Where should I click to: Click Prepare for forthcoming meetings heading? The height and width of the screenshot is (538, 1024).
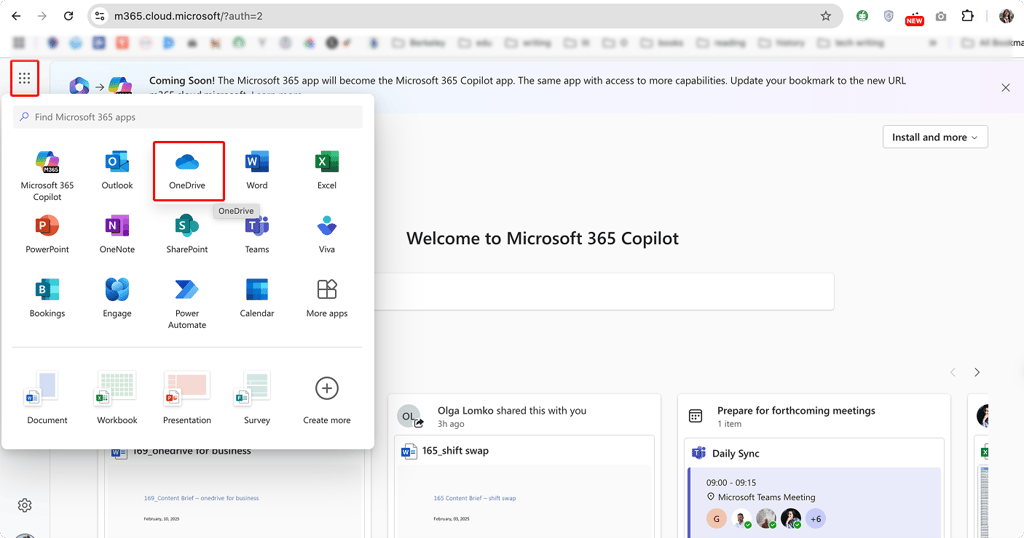(x=796, y=411)
